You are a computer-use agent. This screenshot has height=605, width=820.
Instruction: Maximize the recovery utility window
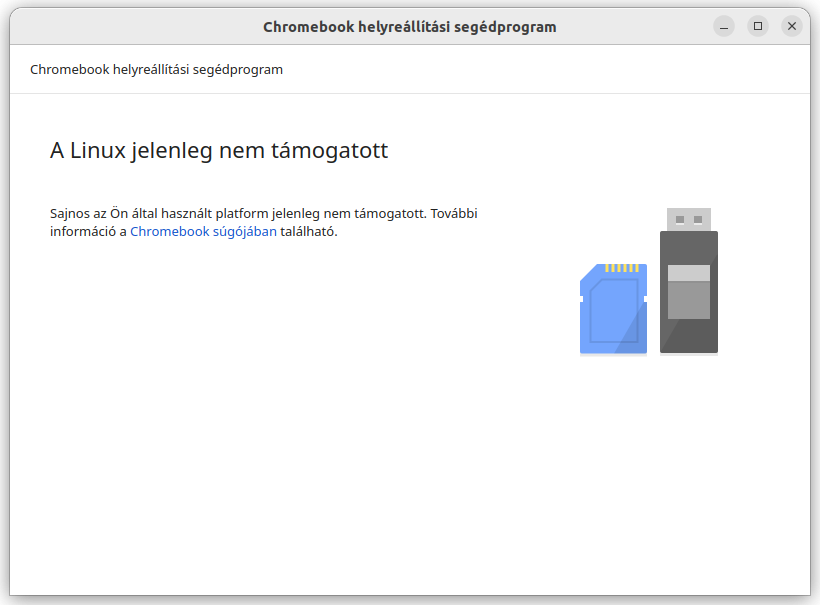758,26
